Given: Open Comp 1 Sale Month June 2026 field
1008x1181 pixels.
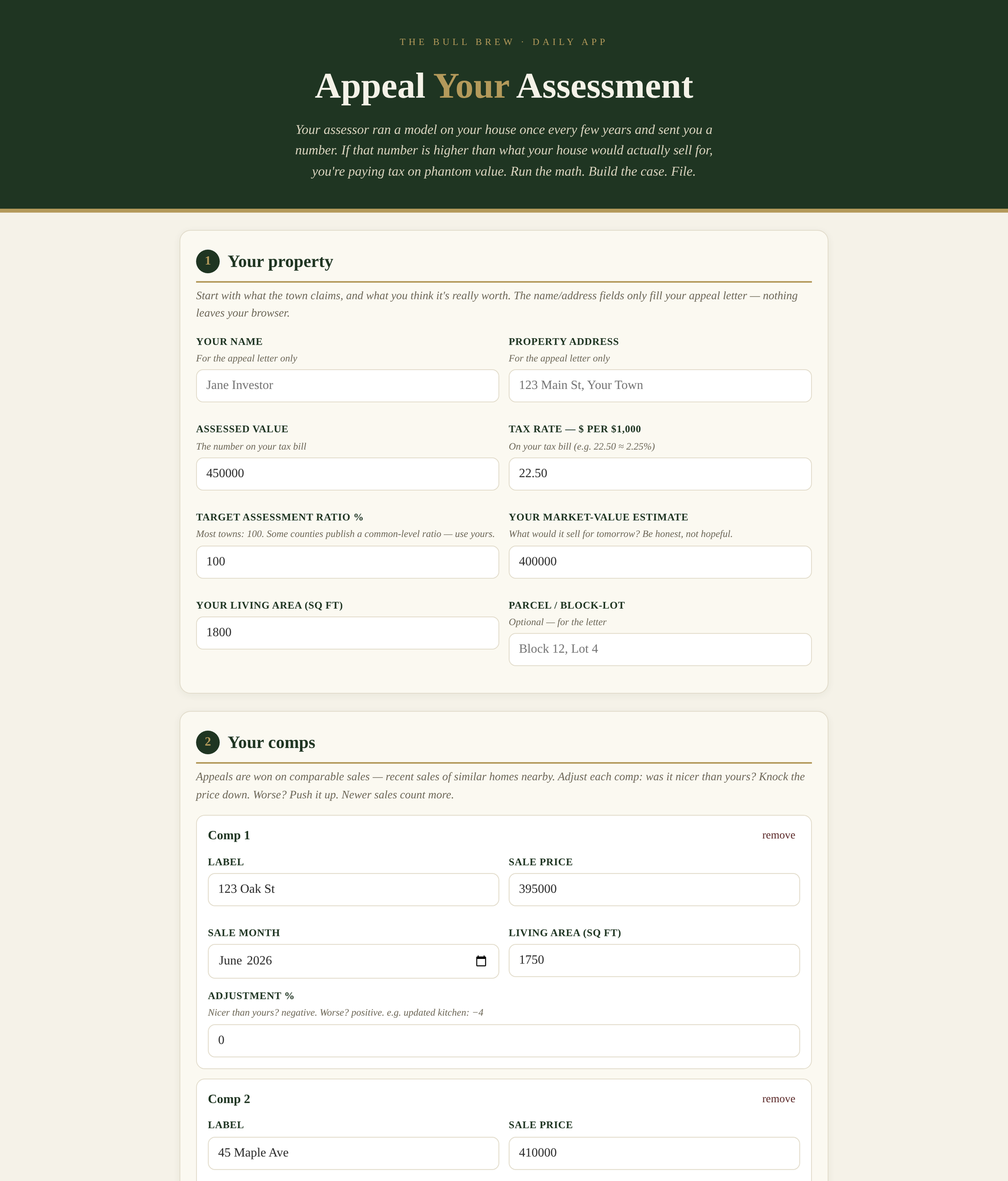Looking at the screenshot, I should (x=353, y=961).
